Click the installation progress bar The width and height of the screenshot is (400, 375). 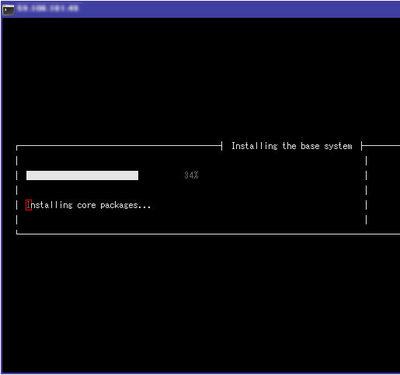click(82, 175)
